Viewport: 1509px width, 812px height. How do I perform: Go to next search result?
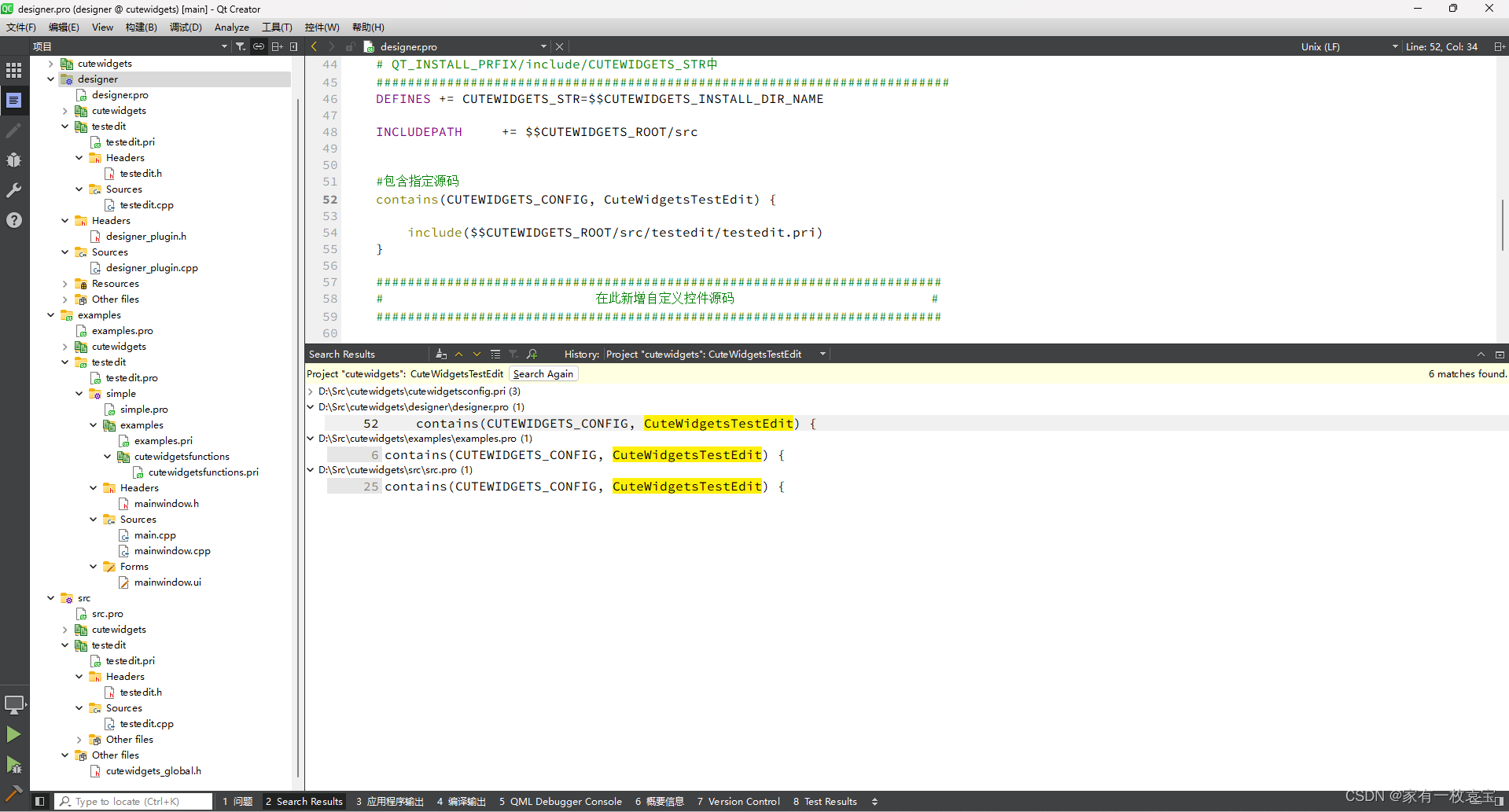477,354
